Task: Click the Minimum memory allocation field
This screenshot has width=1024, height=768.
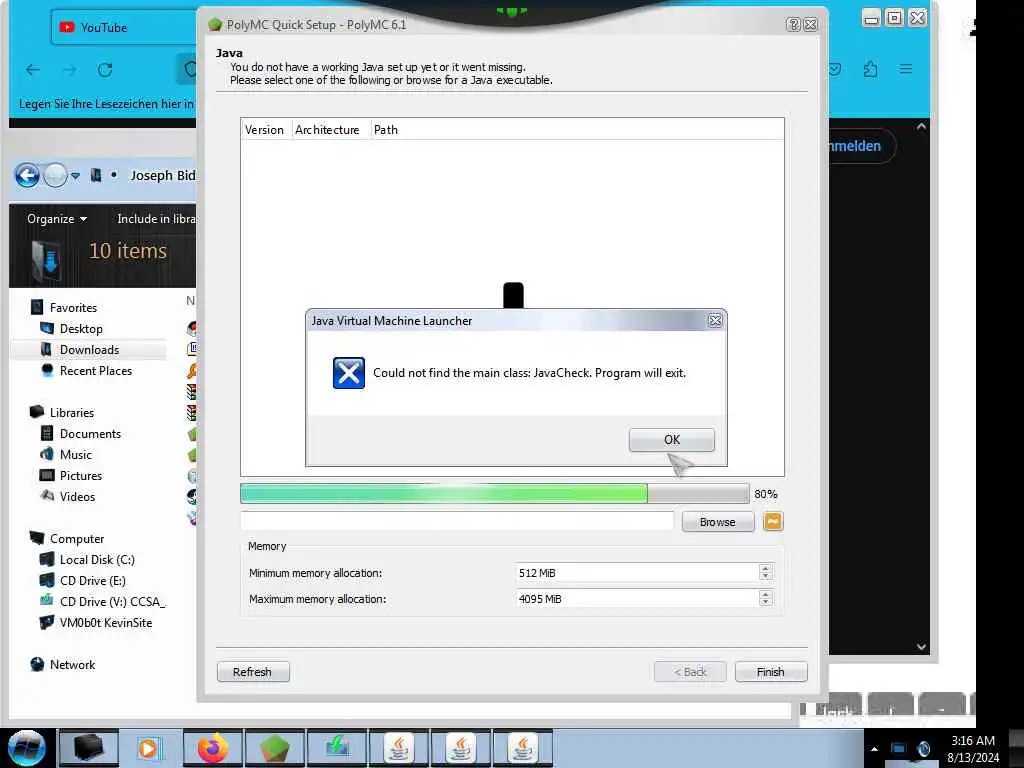Action: pos(637,573)
